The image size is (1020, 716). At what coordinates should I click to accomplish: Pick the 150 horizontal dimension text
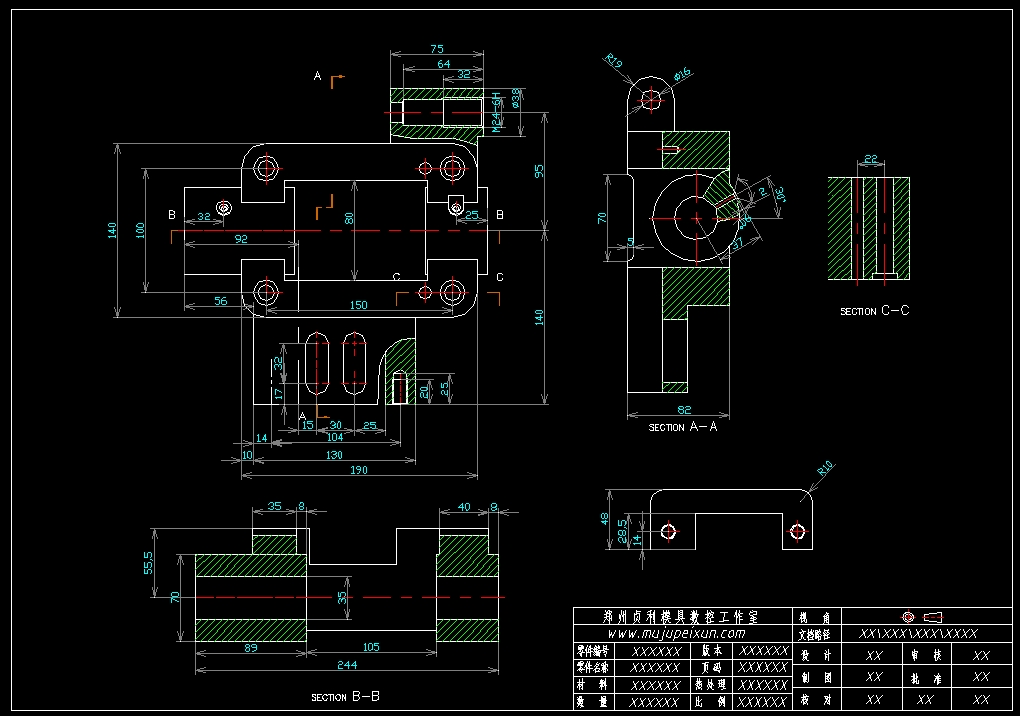pyautogui.click(x=358, y=305)
